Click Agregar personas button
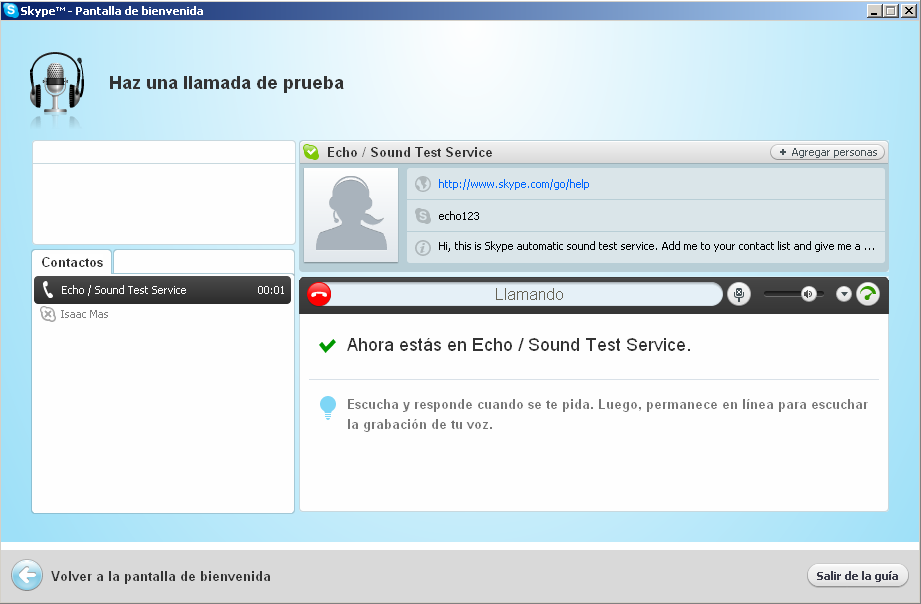921x604 pixels. pos(828,152)
